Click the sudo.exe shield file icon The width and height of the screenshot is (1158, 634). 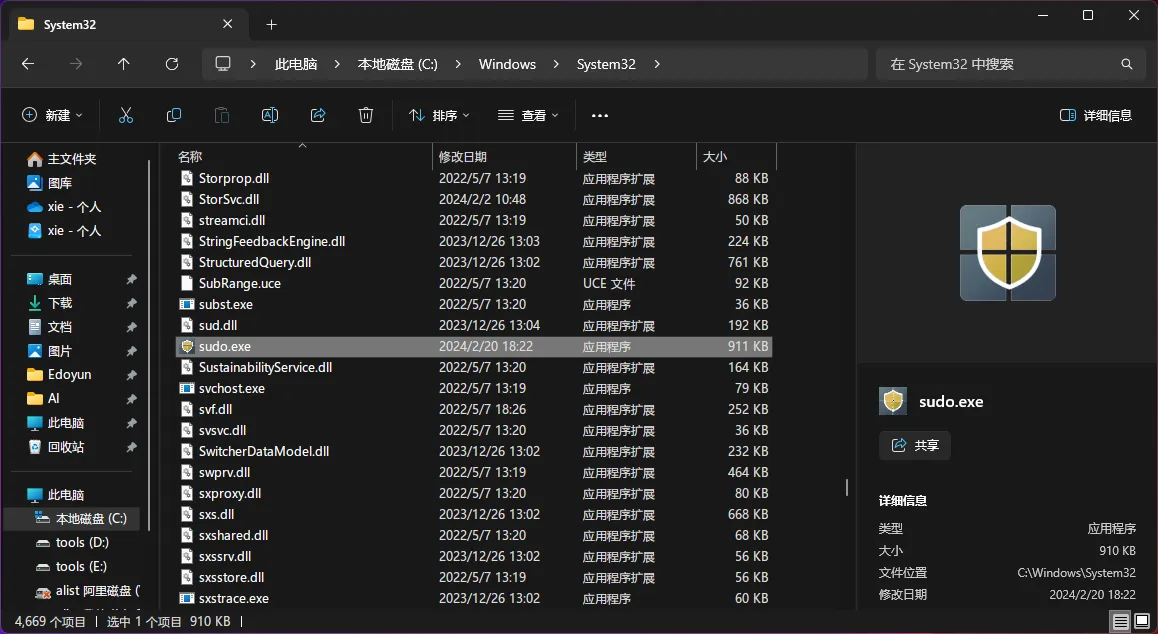(188, 347)
